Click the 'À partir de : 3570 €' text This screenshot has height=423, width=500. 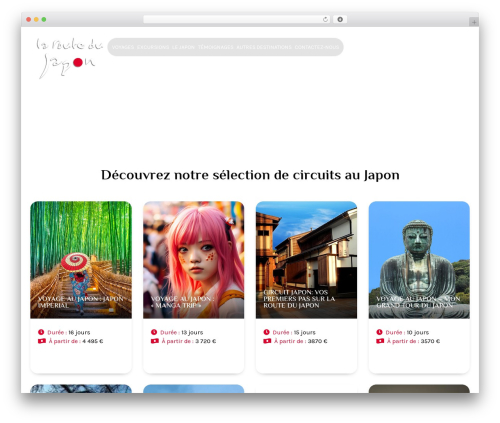tap(413, 341)
